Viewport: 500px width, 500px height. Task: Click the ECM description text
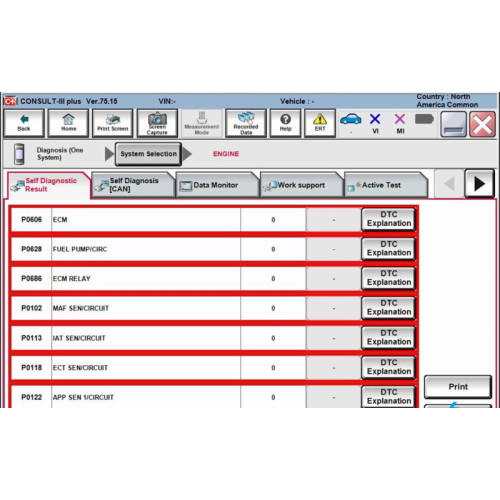click(60, 220)
